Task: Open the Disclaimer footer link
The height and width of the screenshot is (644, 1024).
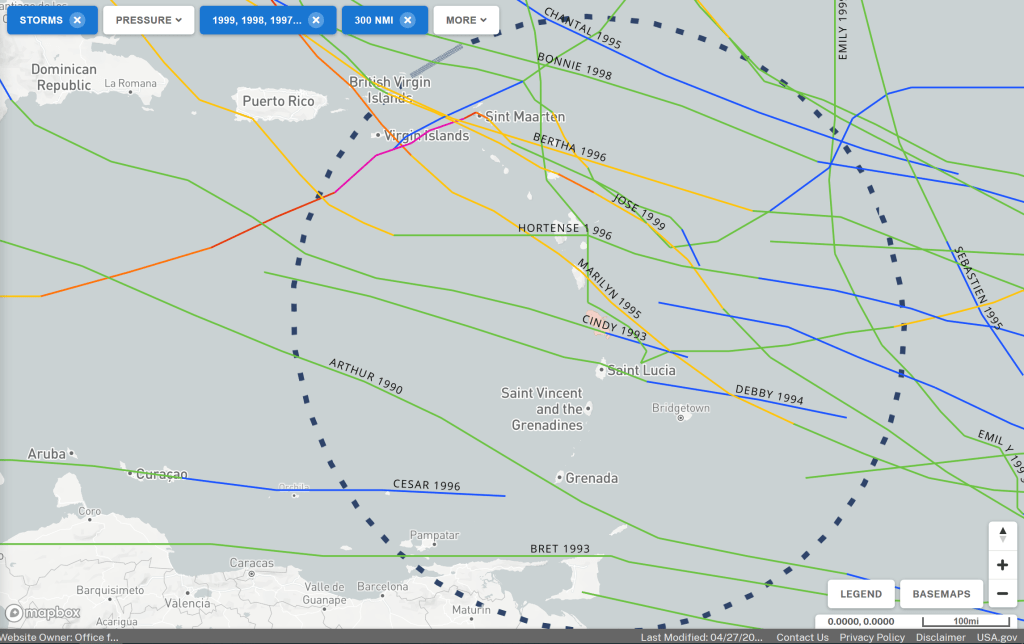Action: click(x=940, y=637)
